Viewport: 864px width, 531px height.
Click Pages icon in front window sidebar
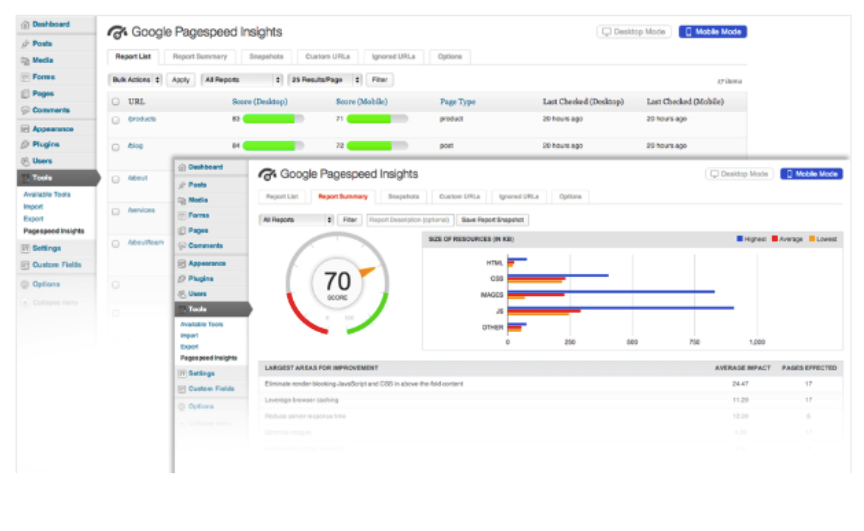coord(182,231)
